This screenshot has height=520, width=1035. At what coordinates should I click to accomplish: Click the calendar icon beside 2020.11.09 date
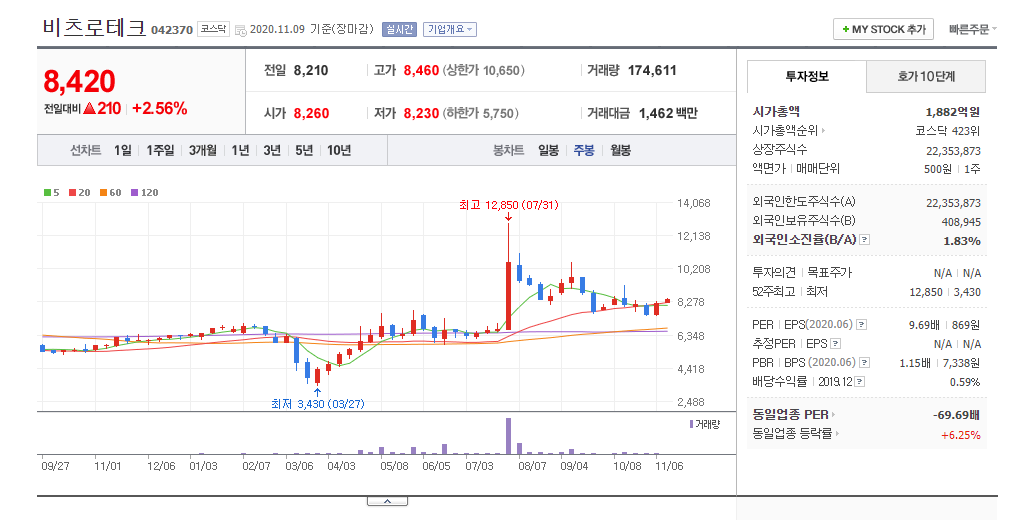[241, 30]
